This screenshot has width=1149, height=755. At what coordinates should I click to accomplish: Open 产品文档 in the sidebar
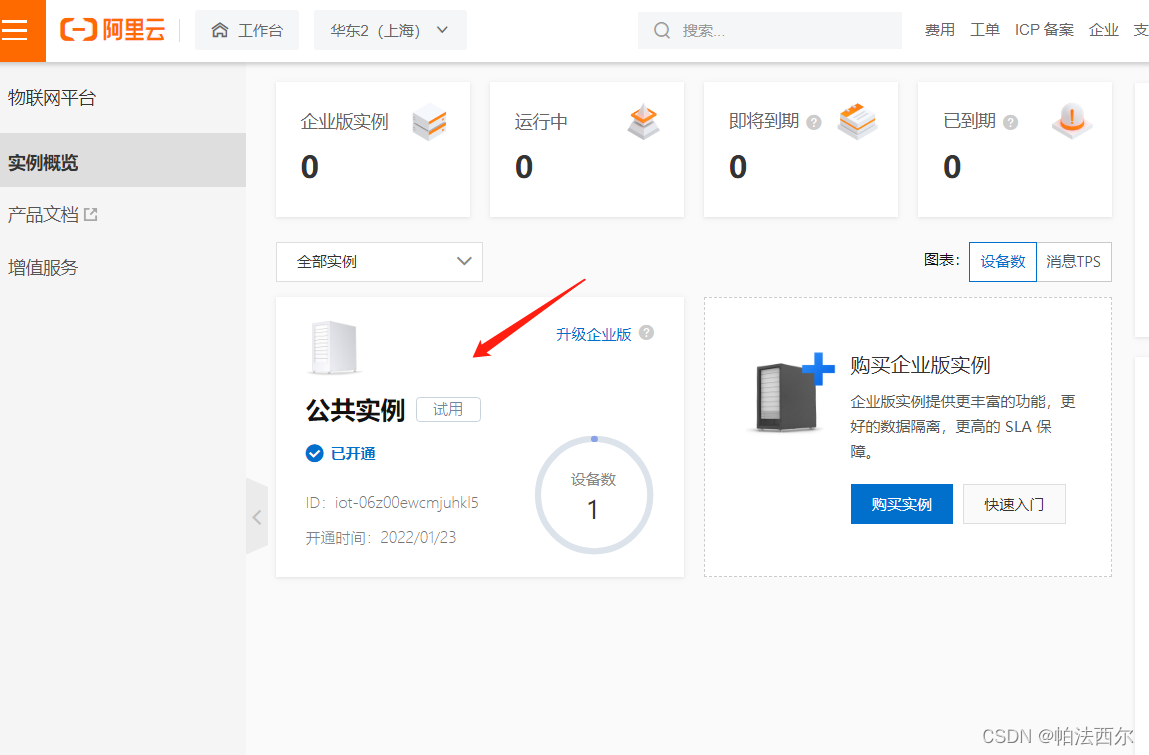pyautogui.click(x=43, y=215)
